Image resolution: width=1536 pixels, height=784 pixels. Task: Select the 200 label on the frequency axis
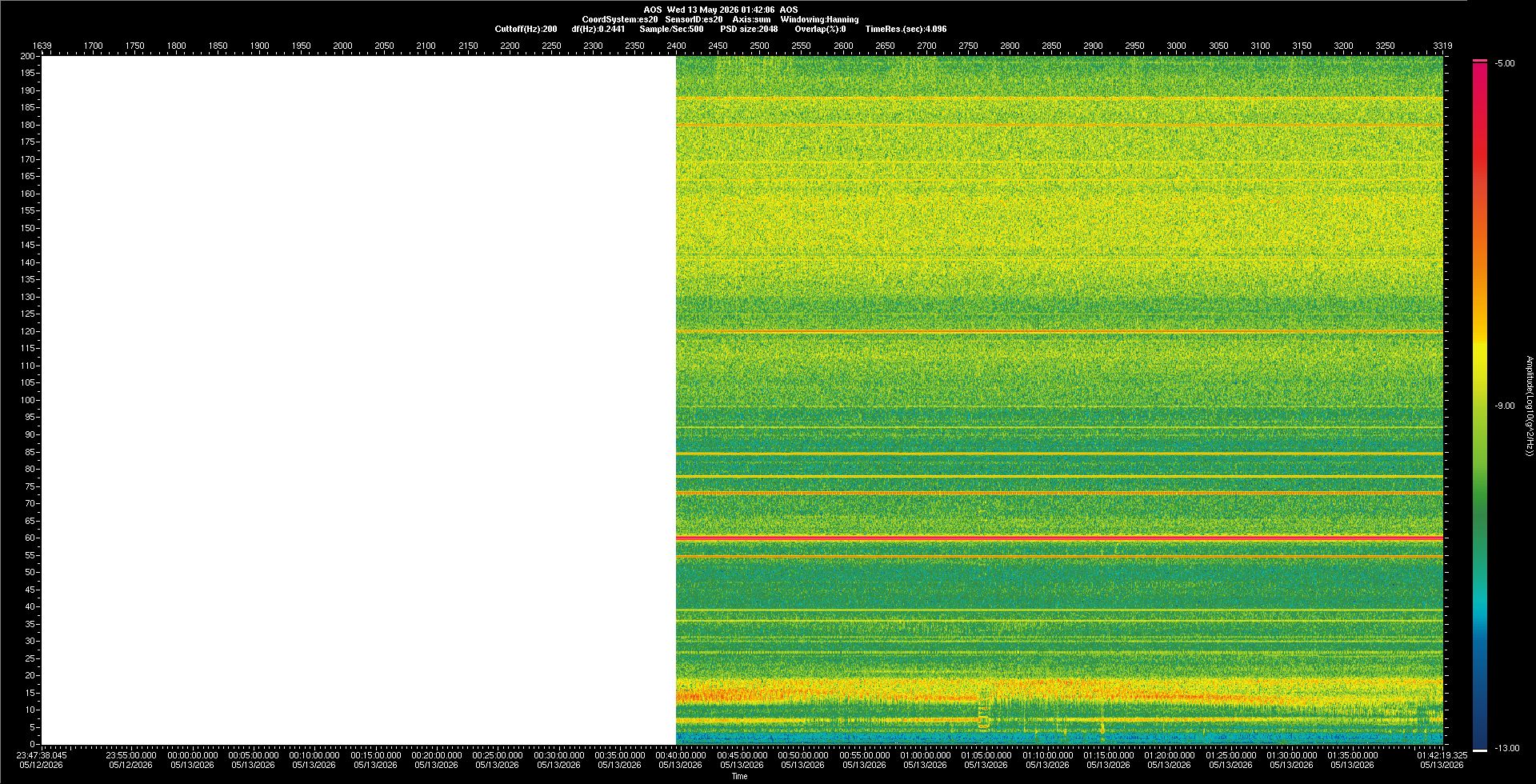28,56
